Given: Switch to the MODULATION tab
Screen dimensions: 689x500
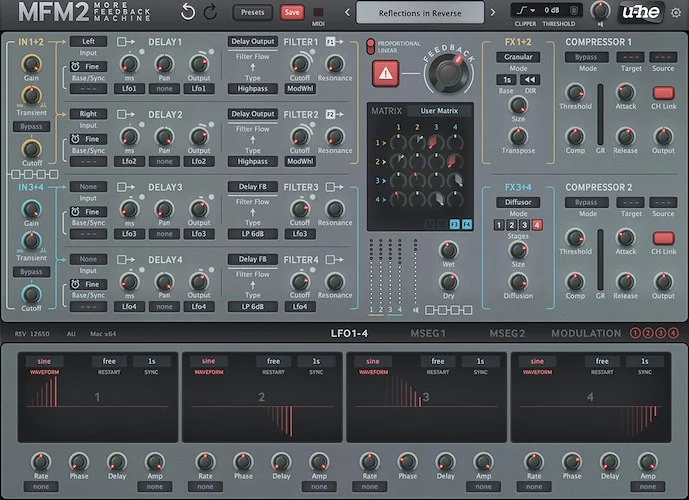Looking at the screenshot, I should (x=586, y=333).
